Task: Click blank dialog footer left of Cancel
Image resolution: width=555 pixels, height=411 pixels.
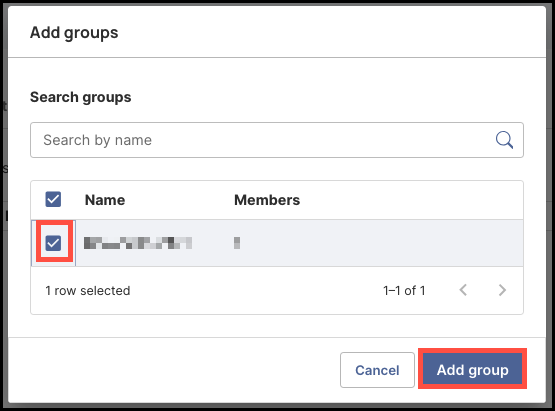Action: pyautogui.click(x=173, y=370)
